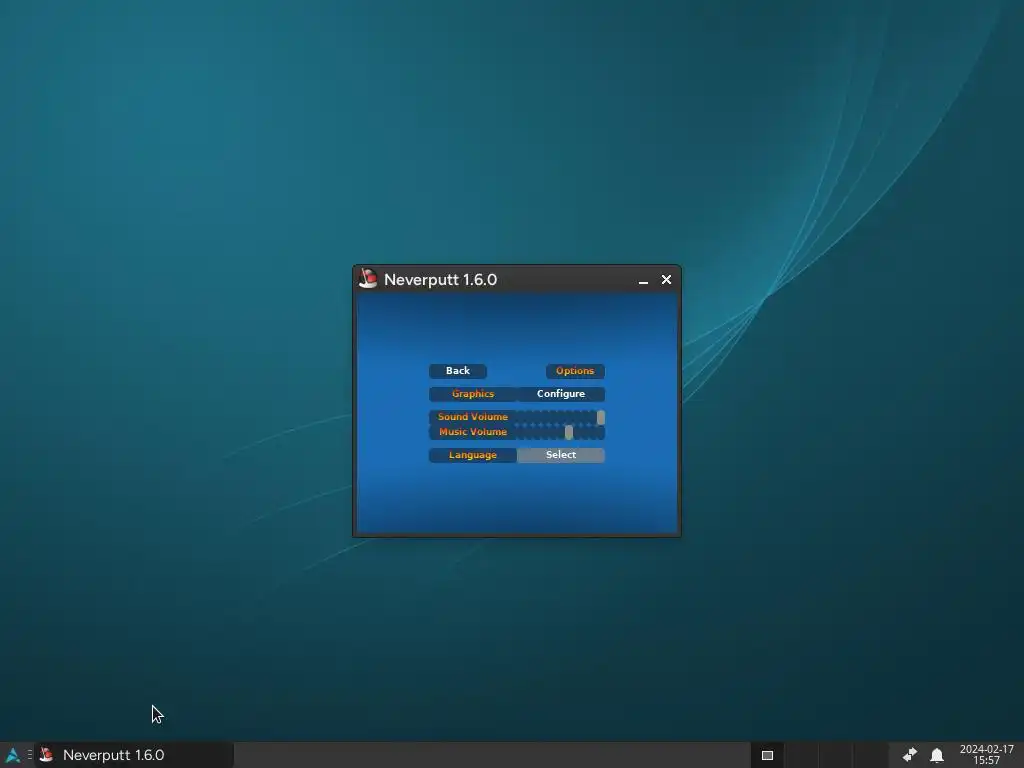This screenshot has width=1024, height=768.
Task: Click the Neverputt icon in the title bar
Action: click(x=368, y=279)
